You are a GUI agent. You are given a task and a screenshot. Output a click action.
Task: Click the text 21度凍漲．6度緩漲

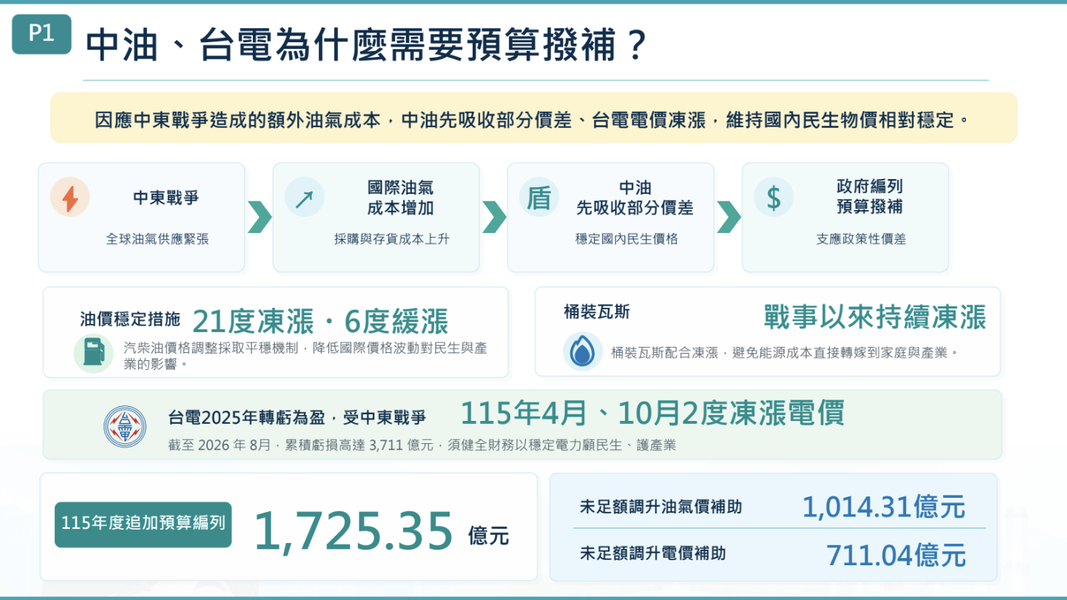click(x=321, y=321)
